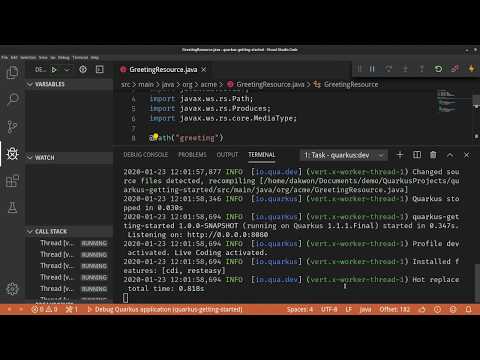The image size is (480, 360).
Task: Open the Extensions view in activity bar
Action: click(x=12, y=181)
